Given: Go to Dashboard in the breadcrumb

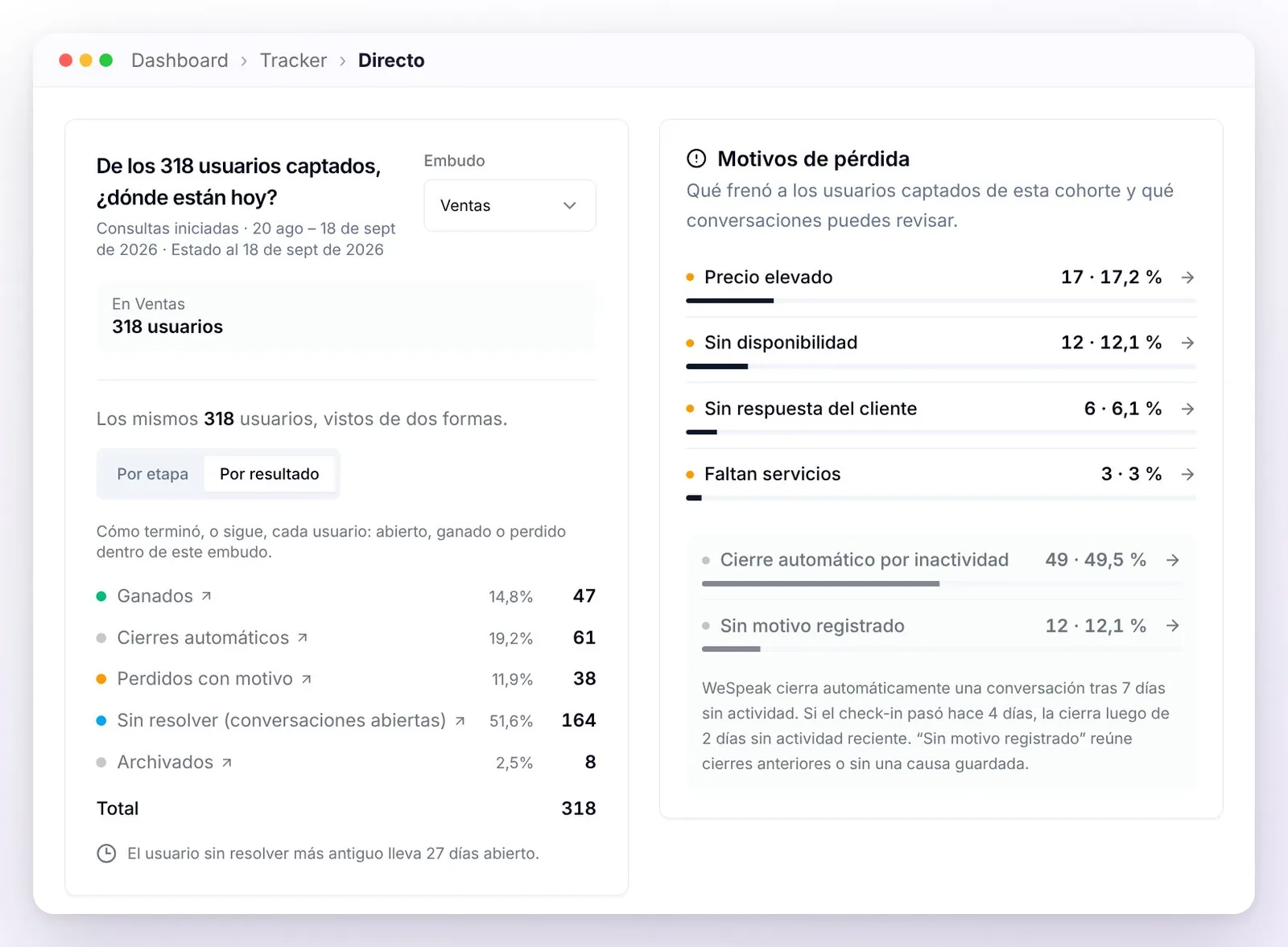Looking at the screenshot, I should point(180,60).
